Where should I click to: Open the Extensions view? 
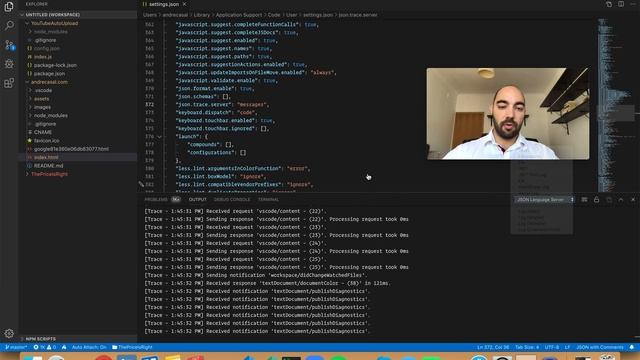(x=9, y=83)
